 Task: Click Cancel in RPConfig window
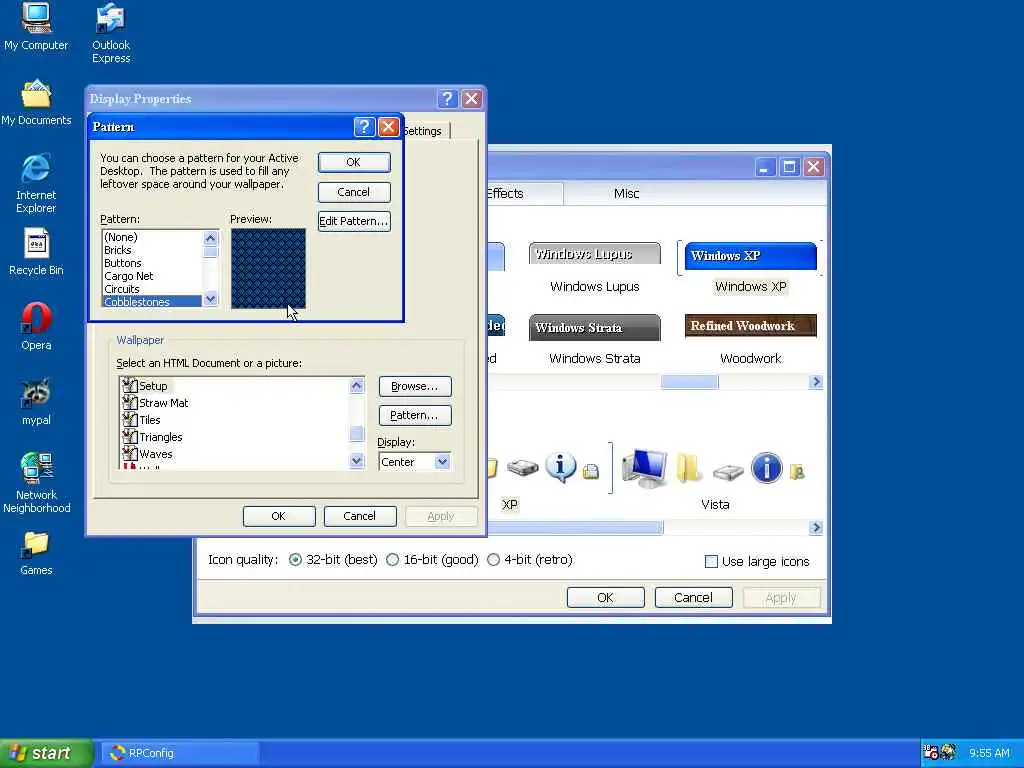click(x=693, y=597)
